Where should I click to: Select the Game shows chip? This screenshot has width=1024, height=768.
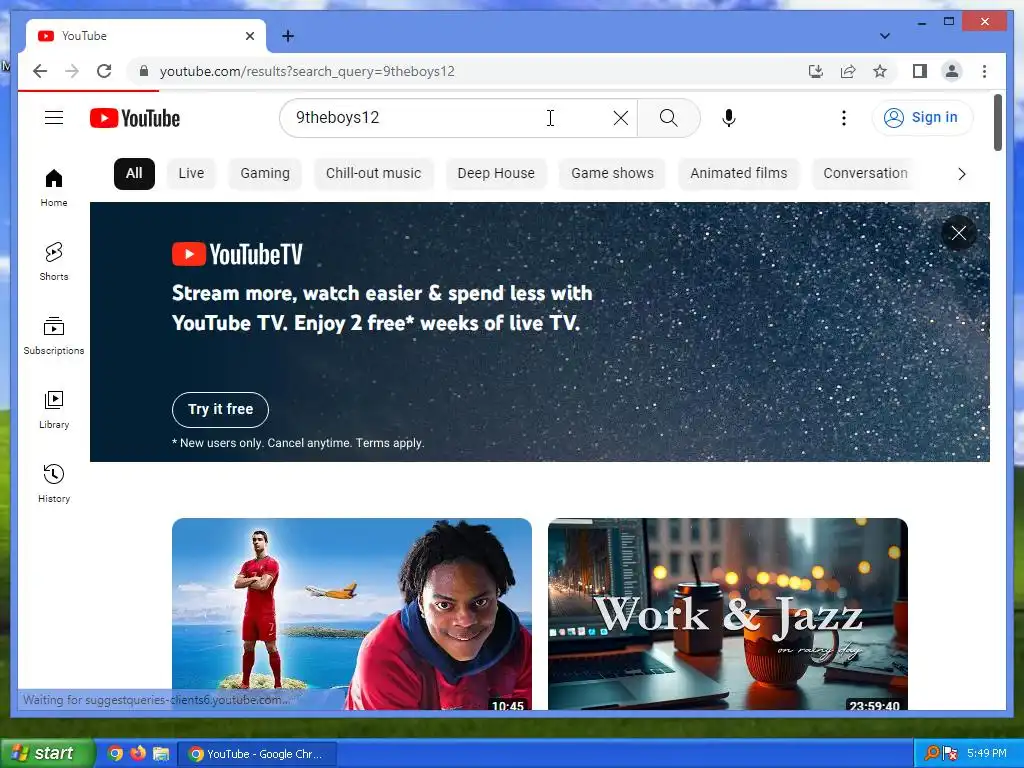click(612, 173)
